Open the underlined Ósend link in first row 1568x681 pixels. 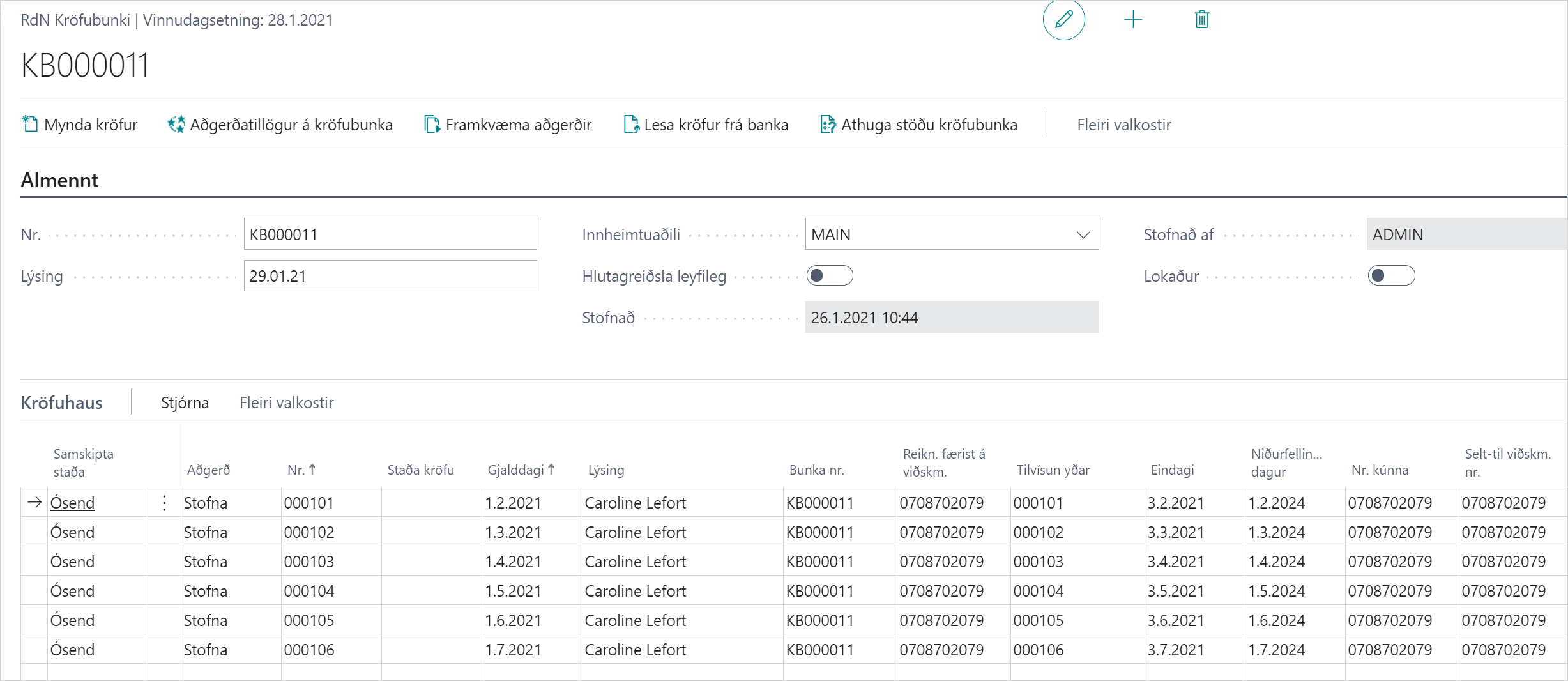point(72,503)
